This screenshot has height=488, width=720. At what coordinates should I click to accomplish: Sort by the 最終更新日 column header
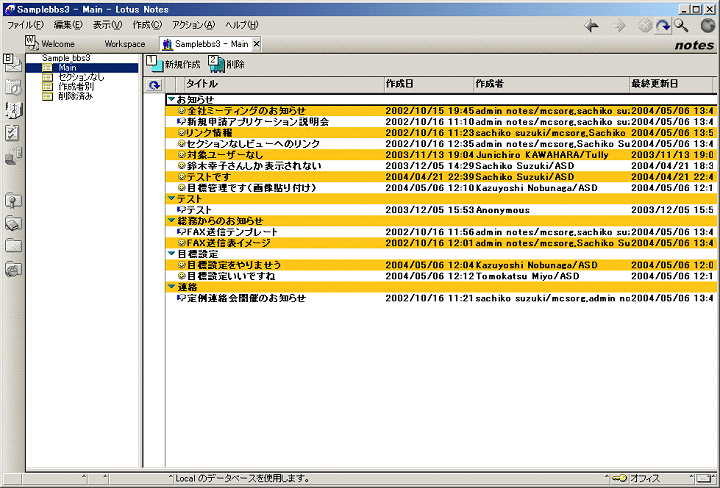[670, 84]
